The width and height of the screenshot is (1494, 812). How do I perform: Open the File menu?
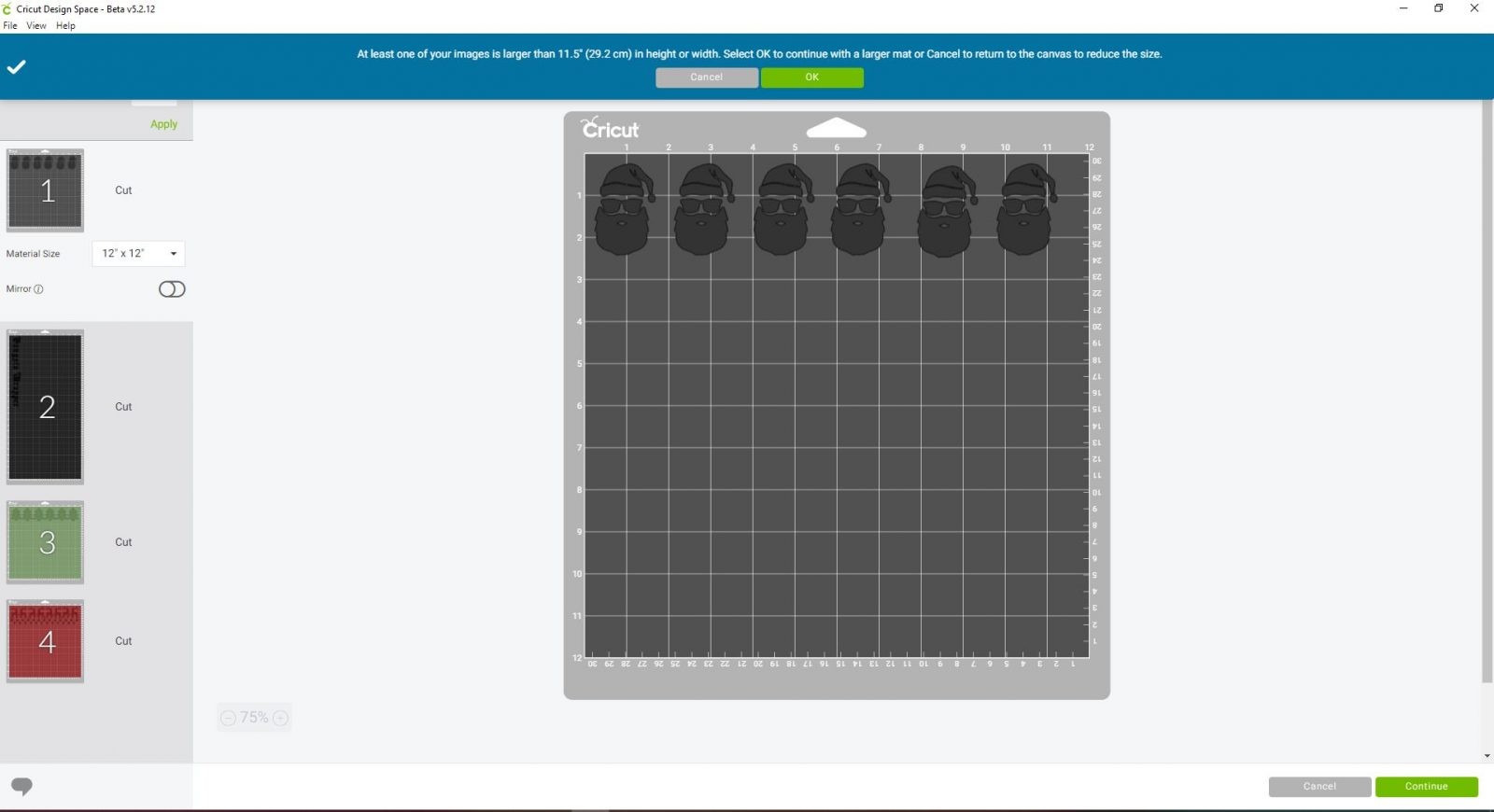coord(10,25)
